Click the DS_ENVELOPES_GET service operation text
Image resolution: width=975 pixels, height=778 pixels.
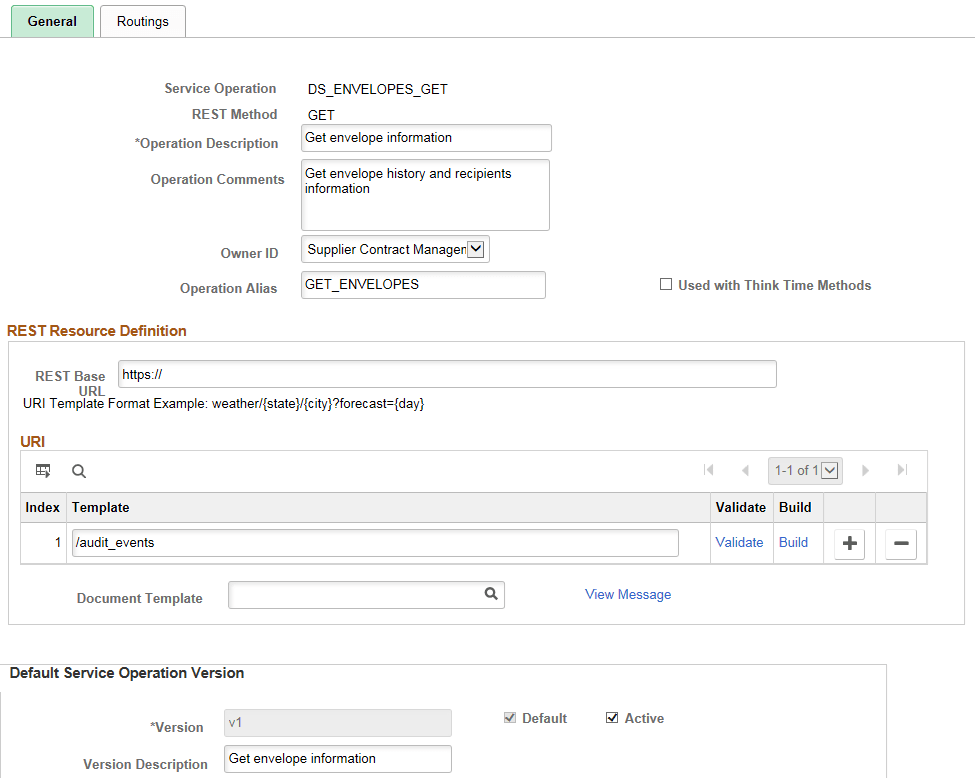(377, 90)
